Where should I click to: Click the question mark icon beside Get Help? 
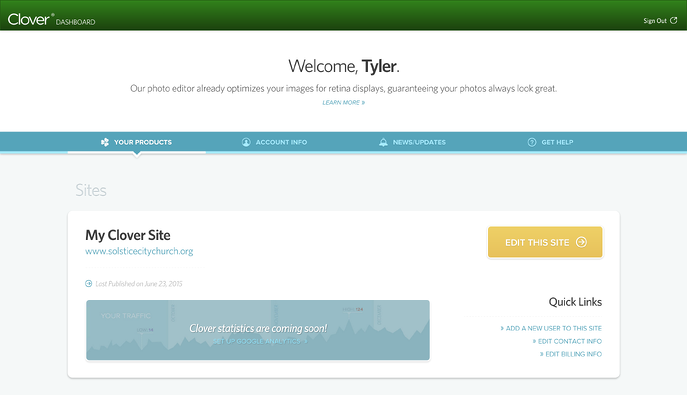click(532, 142)
